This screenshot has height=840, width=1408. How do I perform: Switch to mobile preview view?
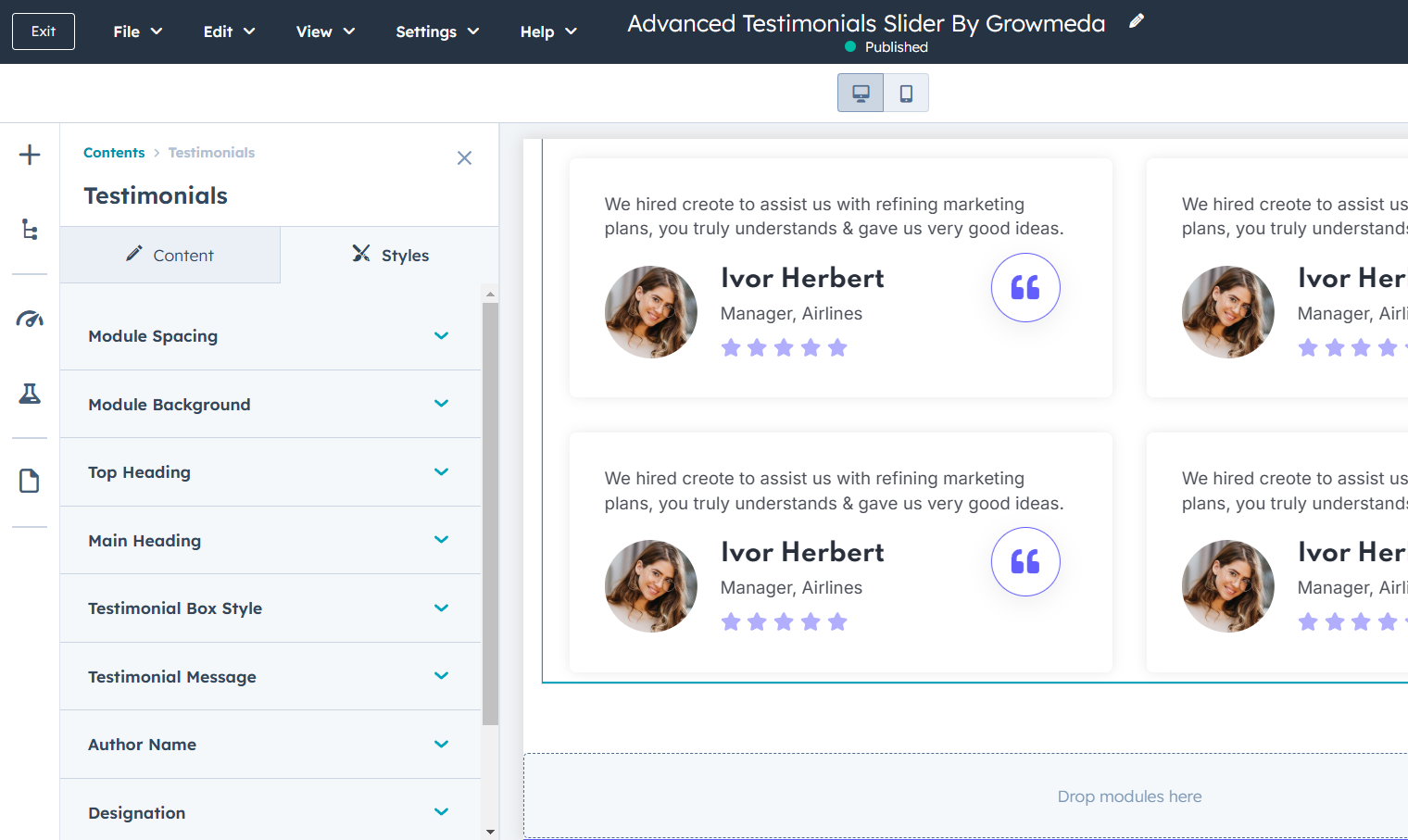click(906, 94)
